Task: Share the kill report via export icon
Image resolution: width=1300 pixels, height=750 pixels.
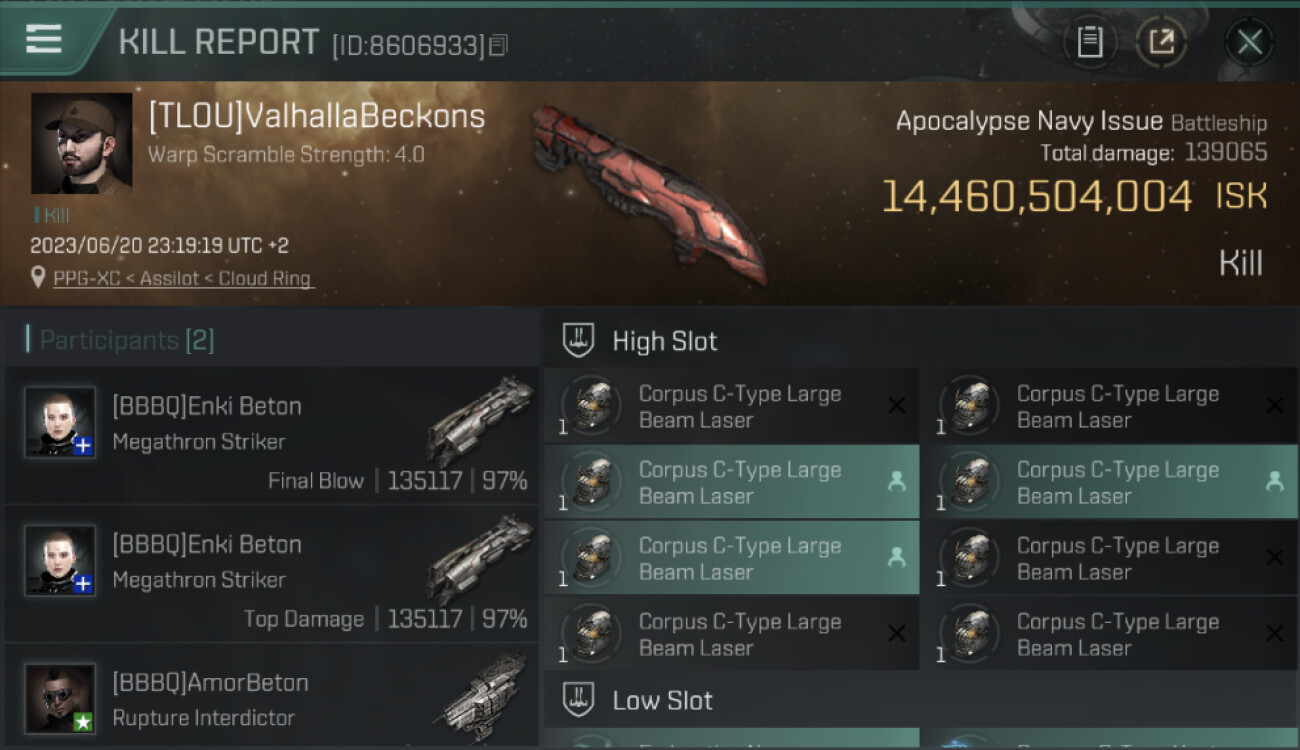Action: click(1161, 42)
